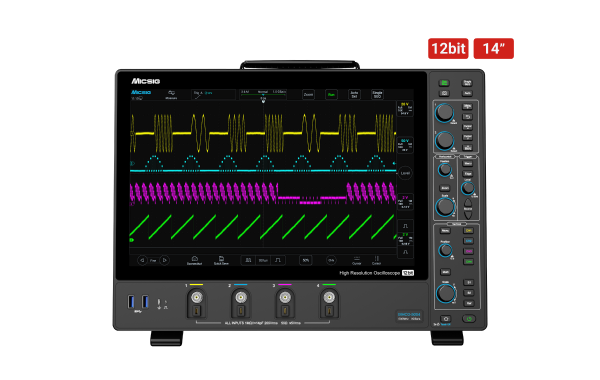The image size is (600, 380).
Task: Tap the Screenshot icon in bottom bar
Action: 194,261
